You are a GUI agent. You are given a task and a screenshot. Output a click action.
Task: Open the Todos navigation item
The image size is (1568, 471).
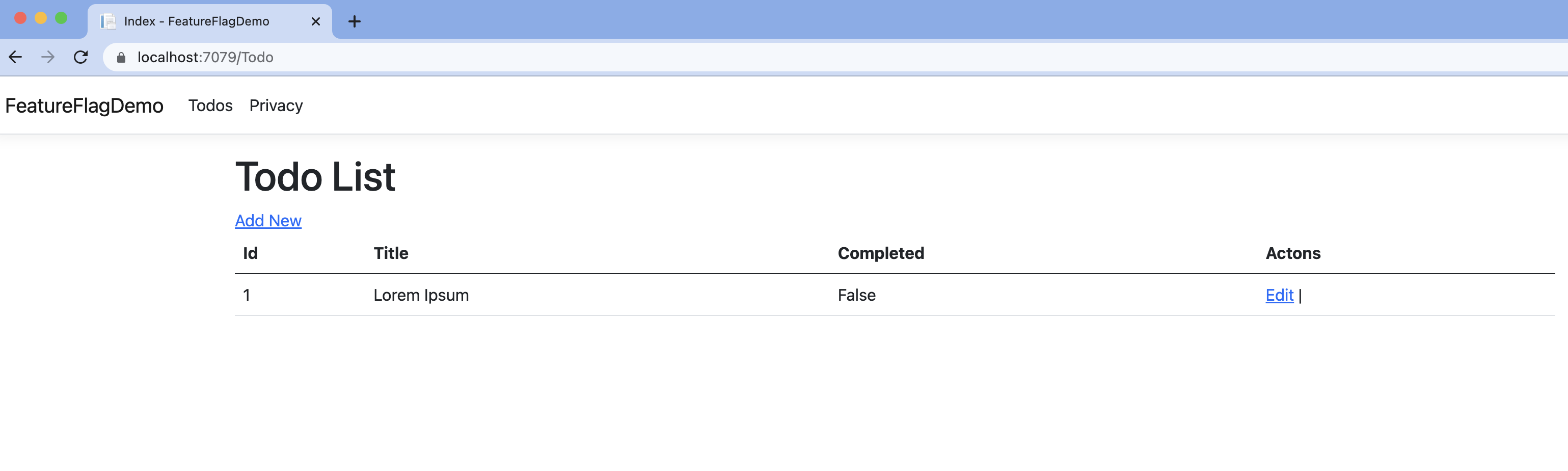pos(210,106)
